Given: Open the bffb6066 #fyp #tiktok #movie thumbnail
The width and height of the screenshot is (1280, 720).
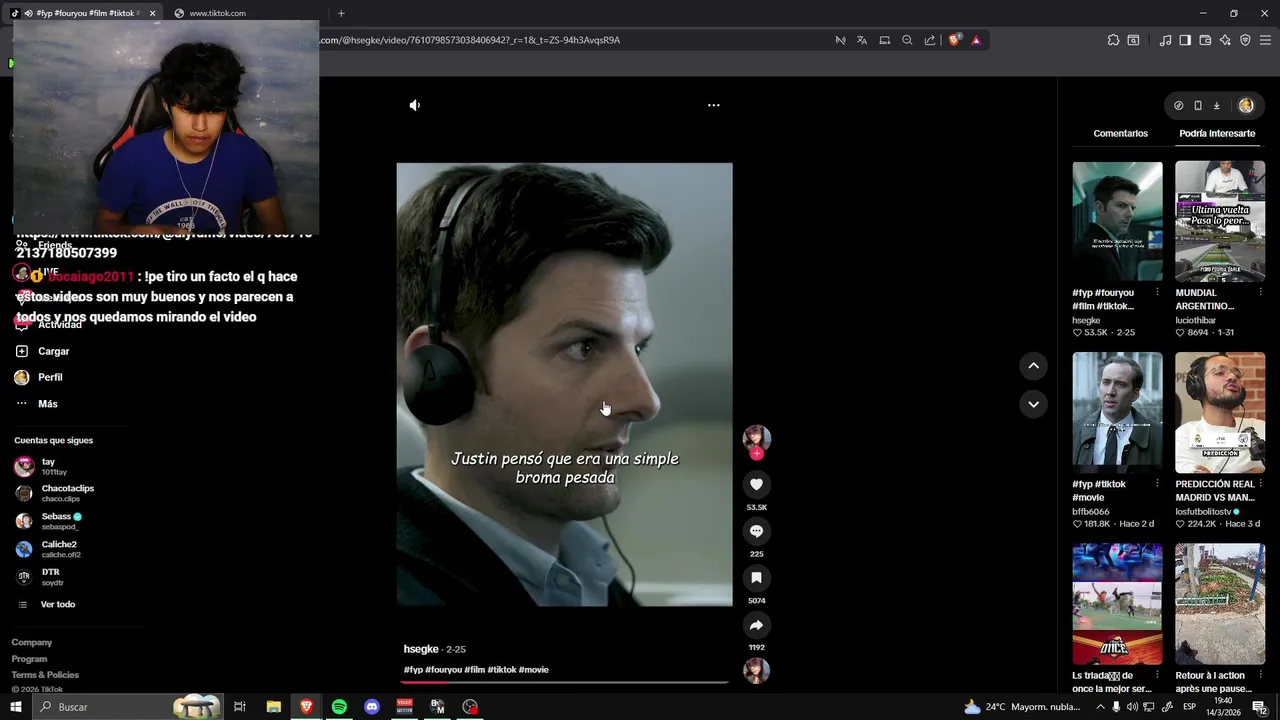Looking at the screenshot, I should (x=1118, y=412).
